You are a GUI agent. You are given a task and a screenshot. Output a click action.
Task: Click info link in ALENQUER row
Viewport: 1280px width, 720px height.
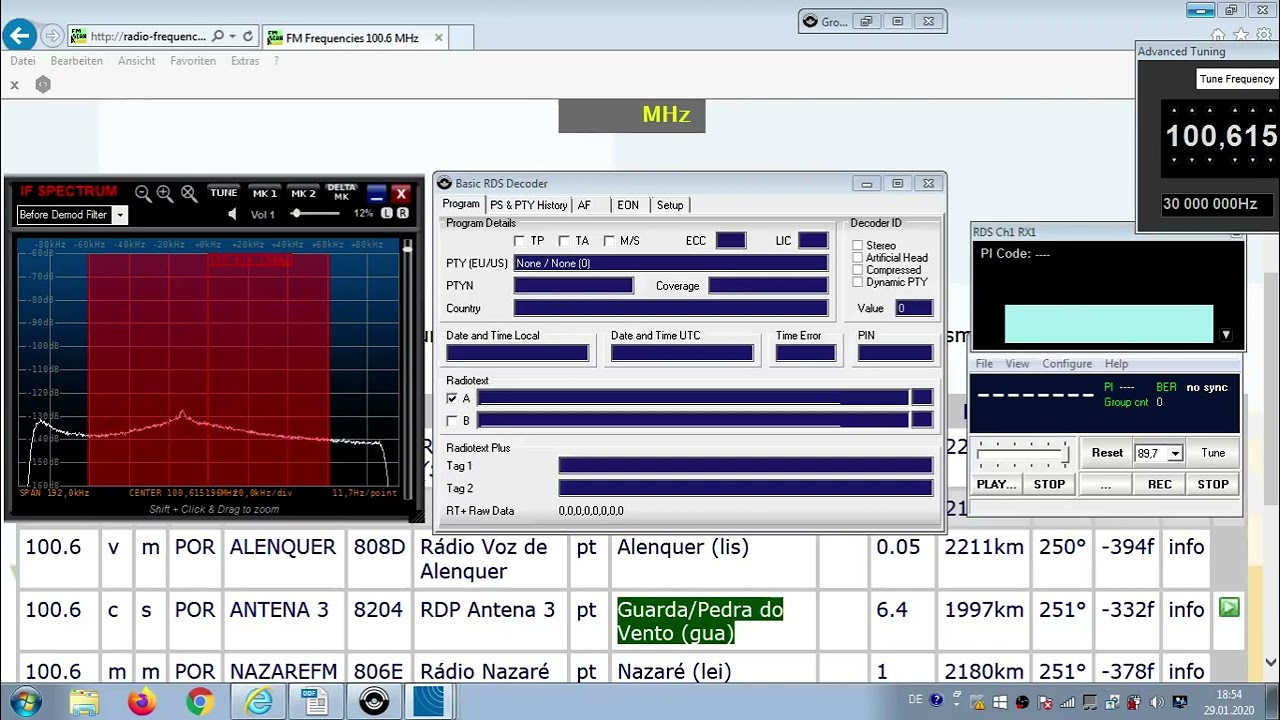pos(1186,547)
